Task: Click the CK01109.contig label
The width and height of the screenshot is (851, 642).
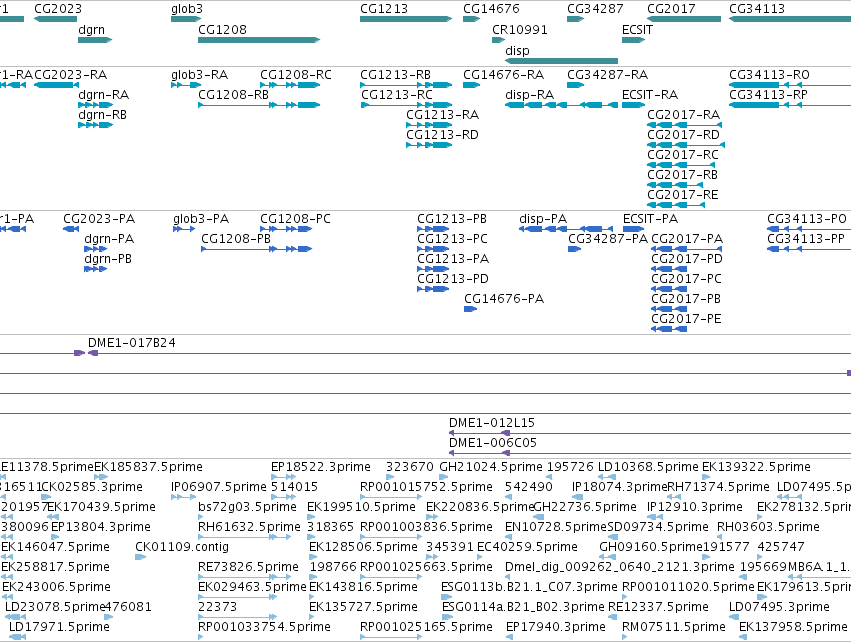Action: coord(182,546)
